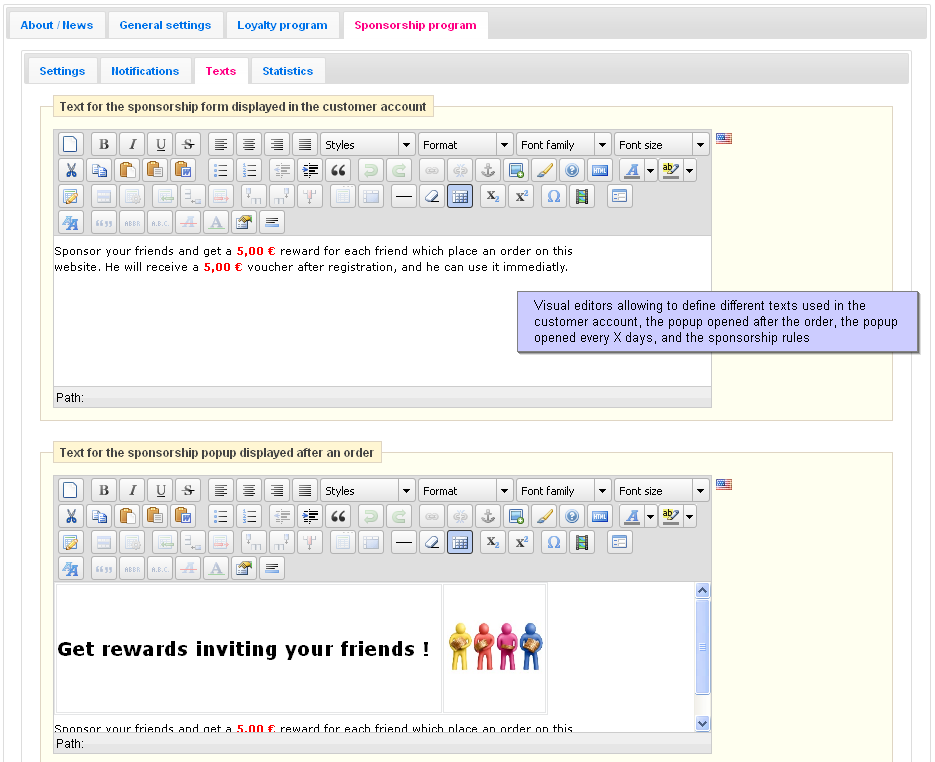Viewport: 935px width, 762px height.
Task: Click eraser remove formatting in customer account editor
Action: point(432,196)
